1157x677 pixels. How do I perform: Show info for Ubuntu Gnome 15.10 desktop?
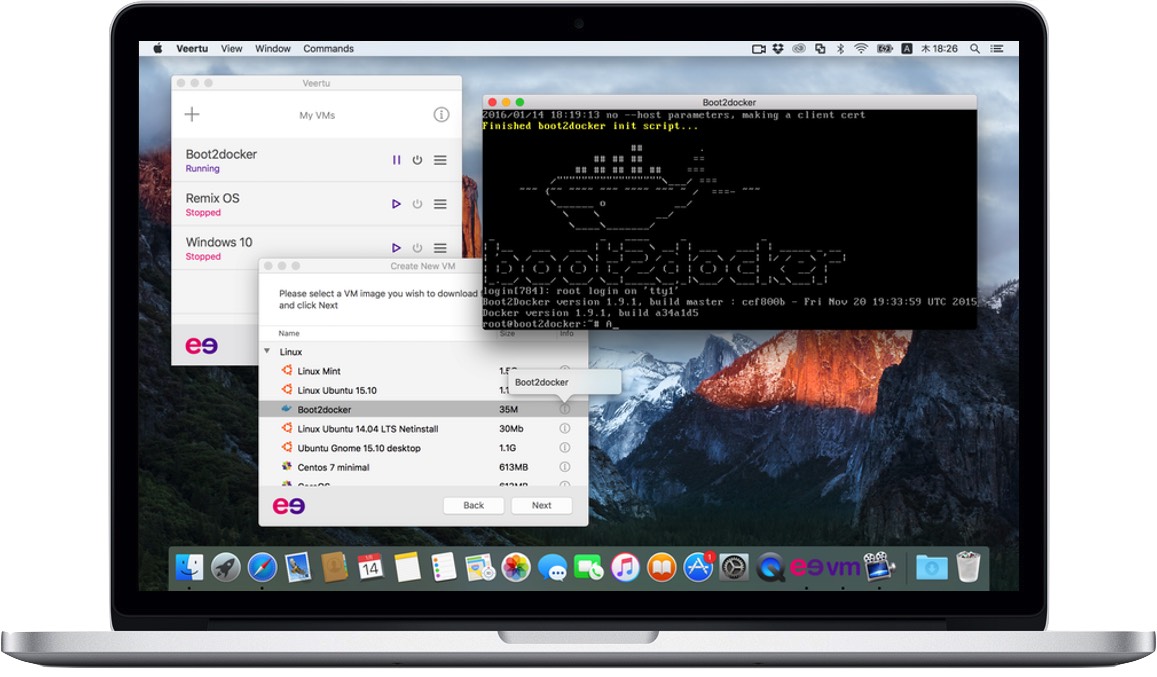coord(564,447)
